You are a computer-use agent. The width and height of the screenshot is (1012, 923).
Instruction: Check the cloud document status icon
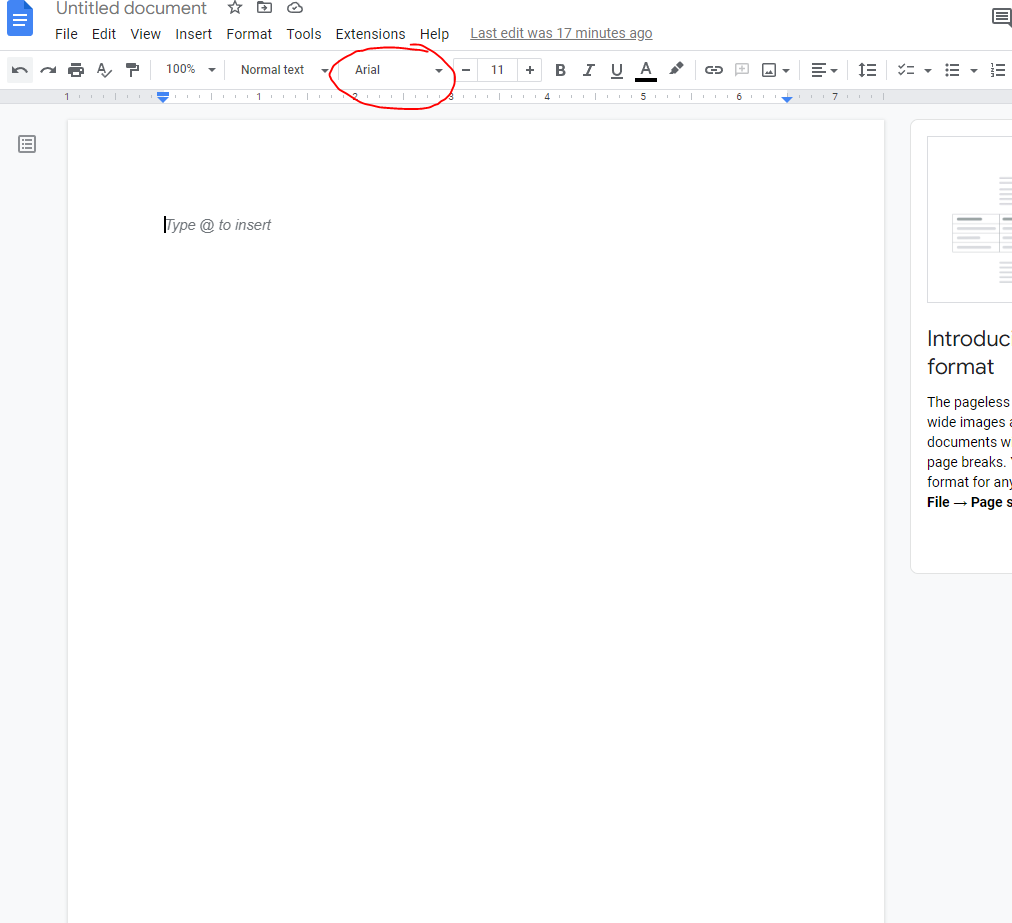pyautogui.click(x=295, y=8)
